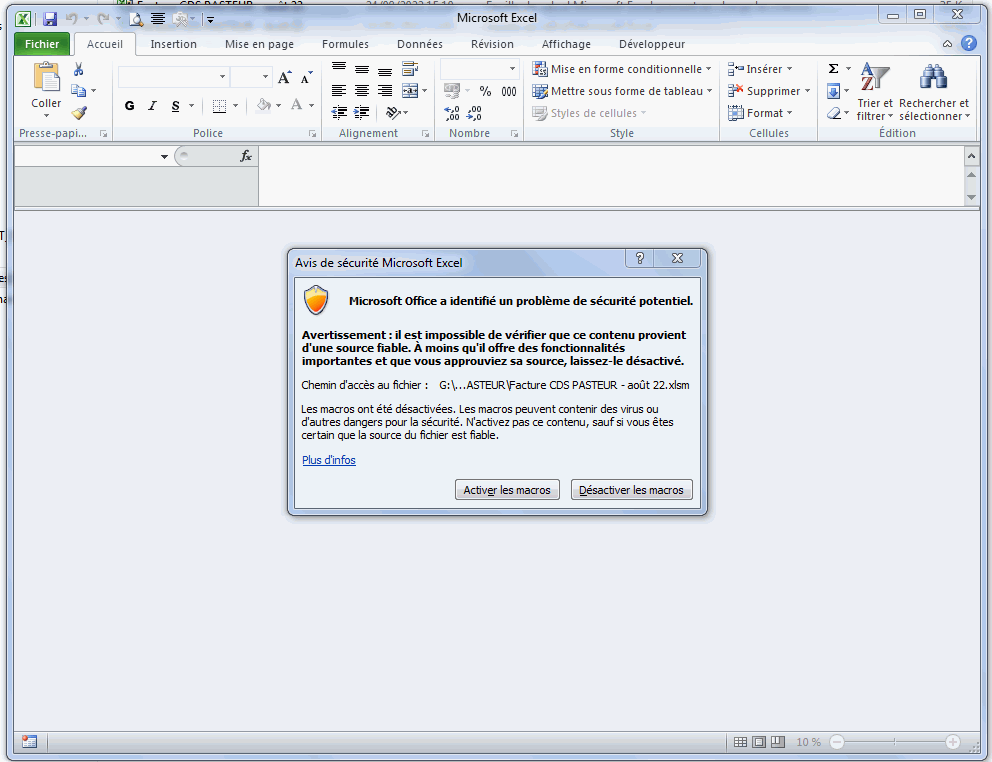The width and height of the screenshot is (992, 762).
Task: Switch to the Données tab
Action: [419, 44]
